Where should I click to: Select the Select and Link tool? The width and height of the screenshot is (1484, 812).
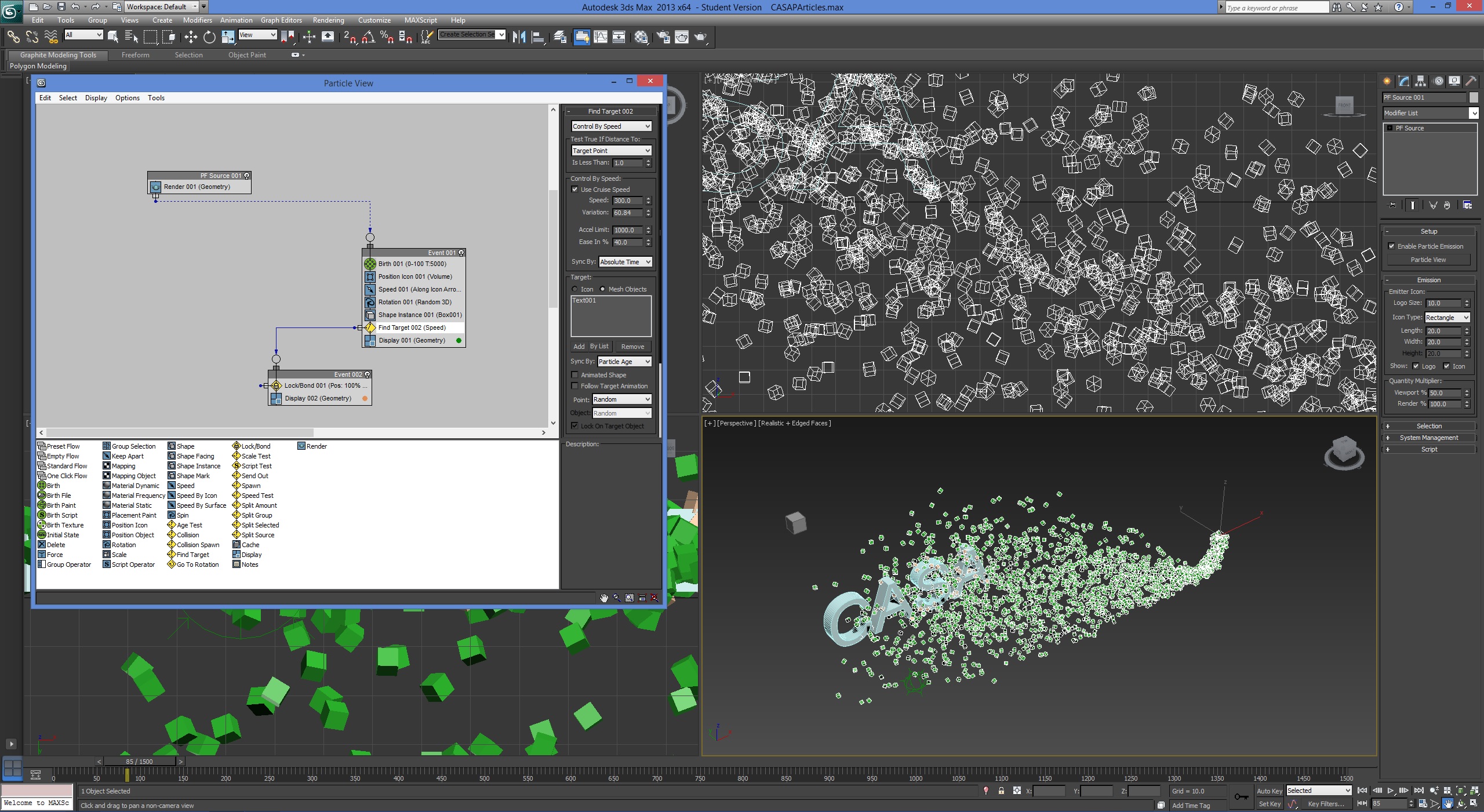pyautogui.click(x=13, y=37)
